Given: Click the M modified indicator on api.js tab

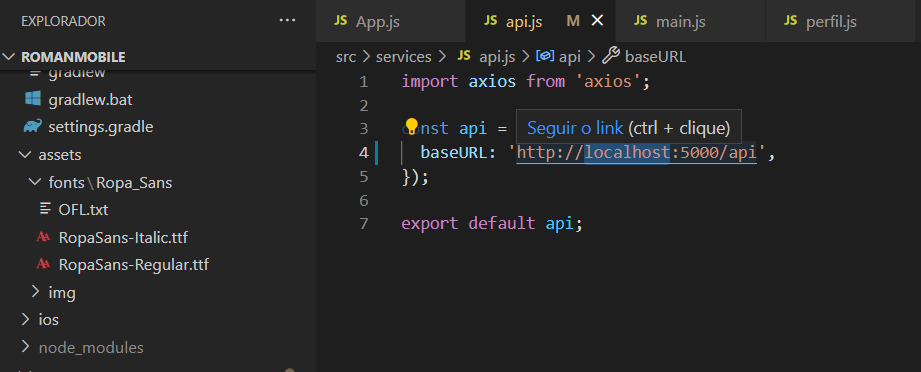Looking at the screenshot, I should click(573, 21).
